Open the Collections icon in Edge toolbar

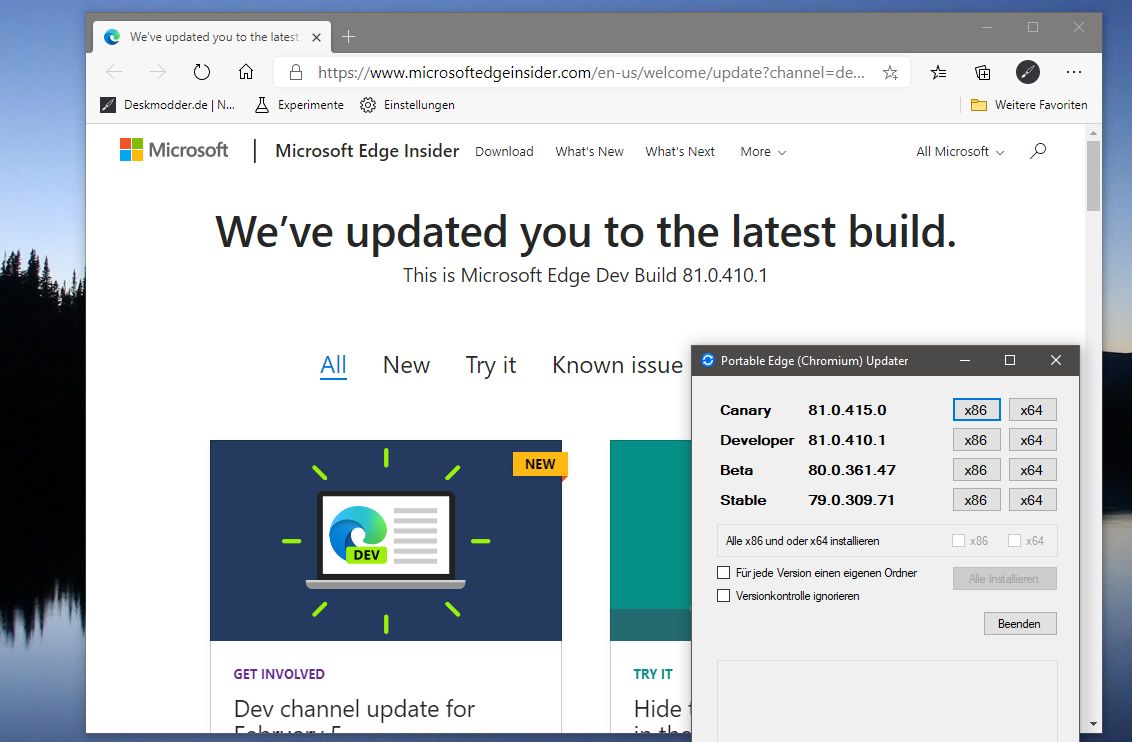983,72
